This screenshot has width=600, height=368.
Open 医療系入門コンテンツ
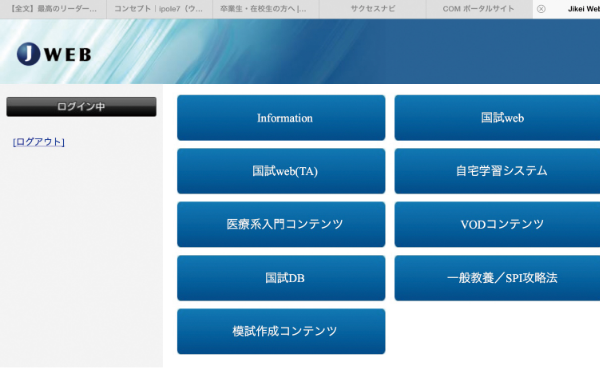pyautogui.click(x=281, y=225)
